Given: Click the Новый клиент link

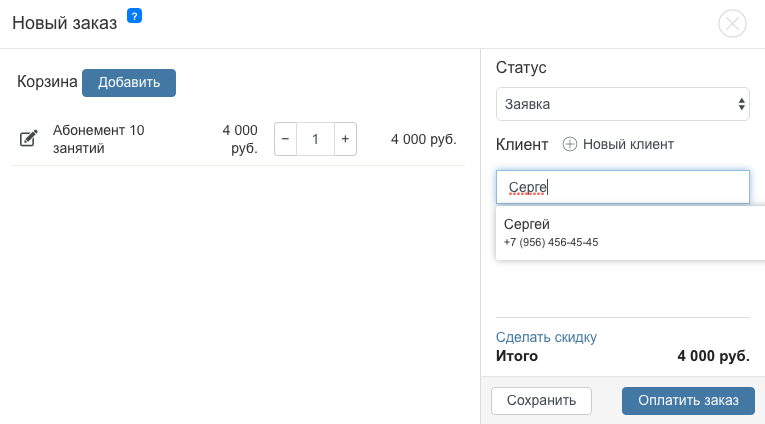Looking at the screenshot, I should tap(628, 144).
